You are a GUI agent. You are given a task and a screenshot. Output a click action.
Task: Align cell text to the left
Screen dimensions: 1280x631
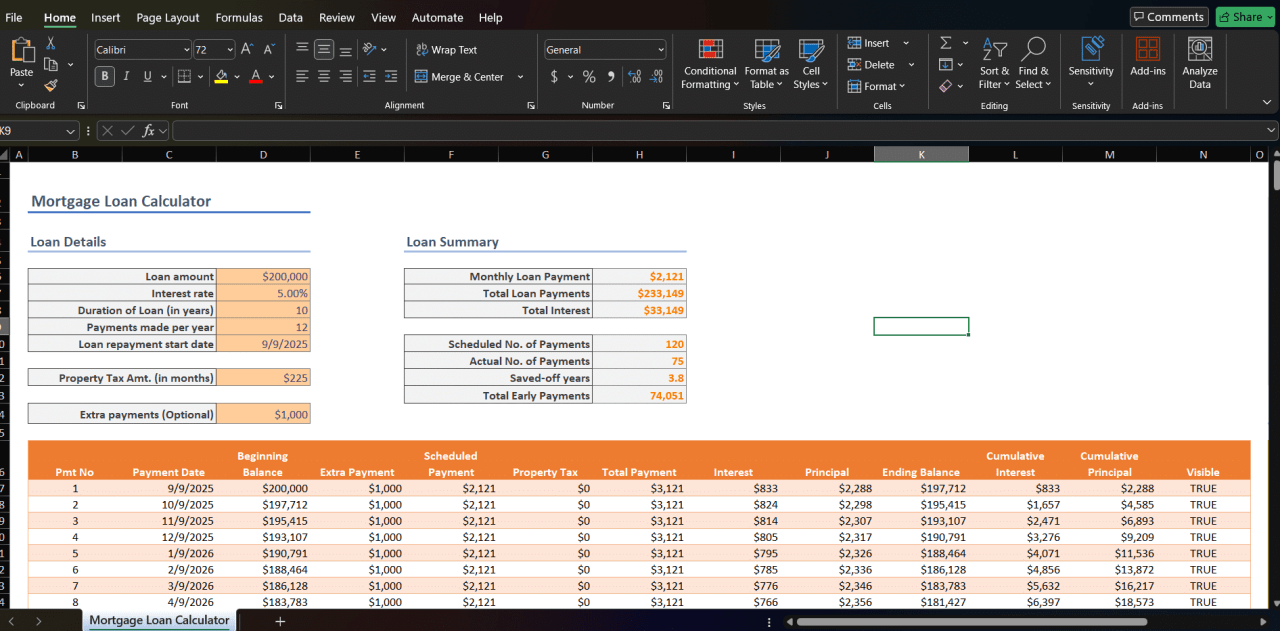click(x=302, y=76)
